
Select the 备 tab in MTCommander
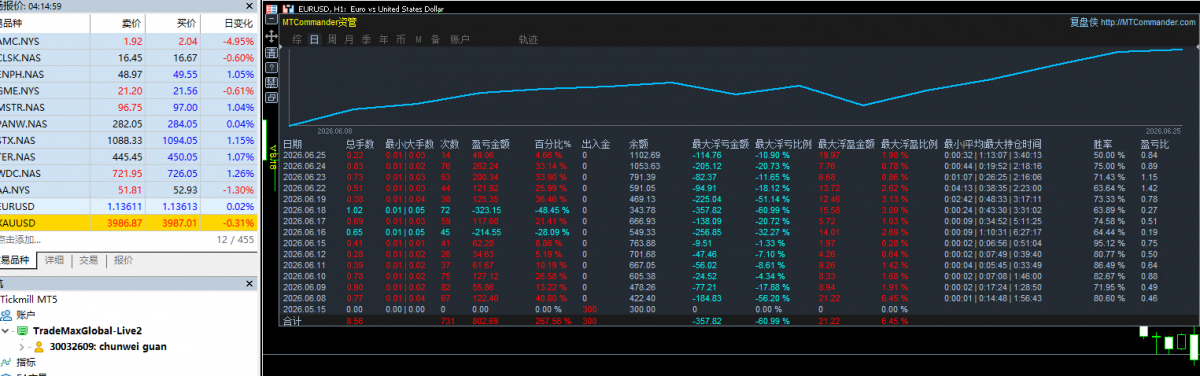tap(435, 40)
